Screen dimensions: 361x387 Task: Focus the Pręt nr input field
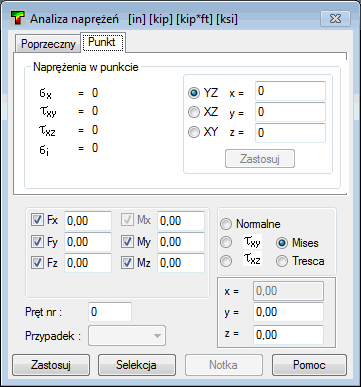click(110, 312)
